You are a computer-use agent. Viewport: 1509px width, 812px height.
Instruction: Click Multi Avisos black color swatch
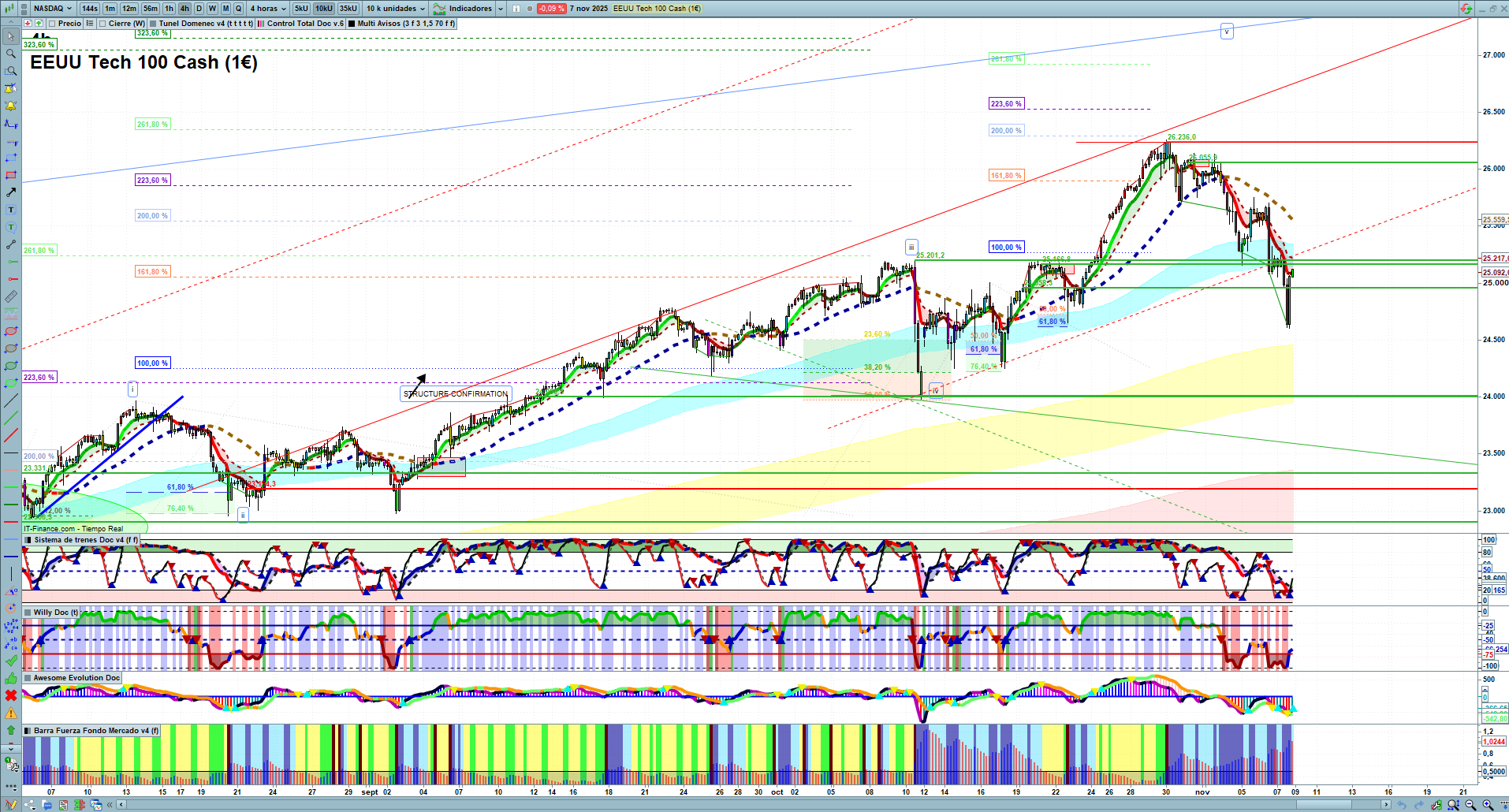(352, 24)
